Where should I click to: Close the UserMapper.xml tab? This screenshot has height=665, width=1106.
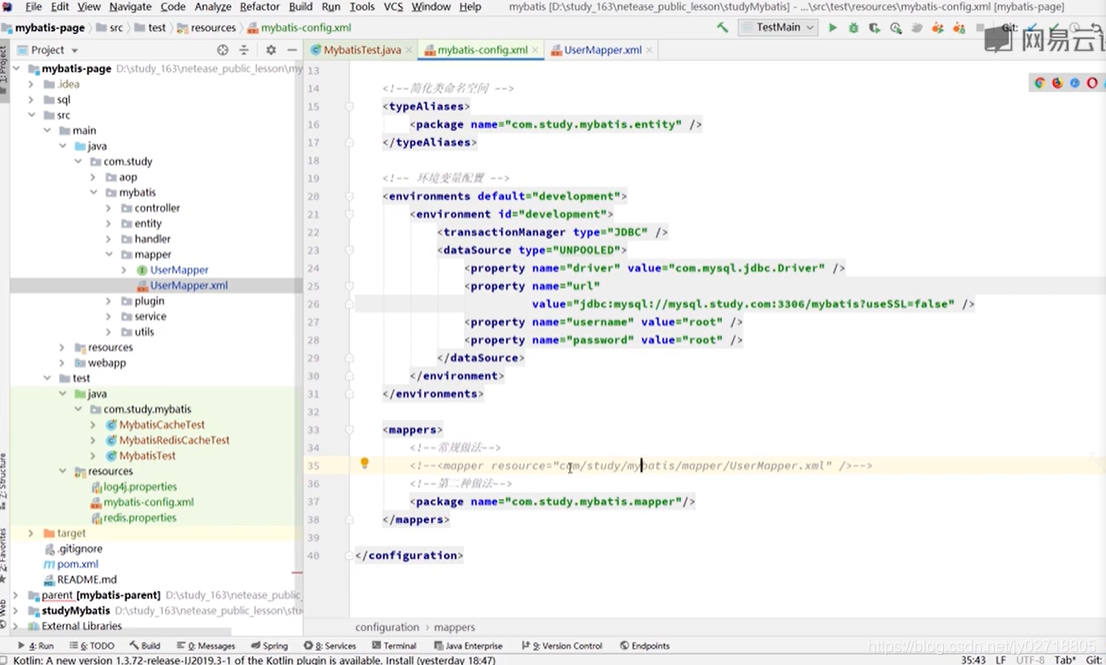(649, 50)
